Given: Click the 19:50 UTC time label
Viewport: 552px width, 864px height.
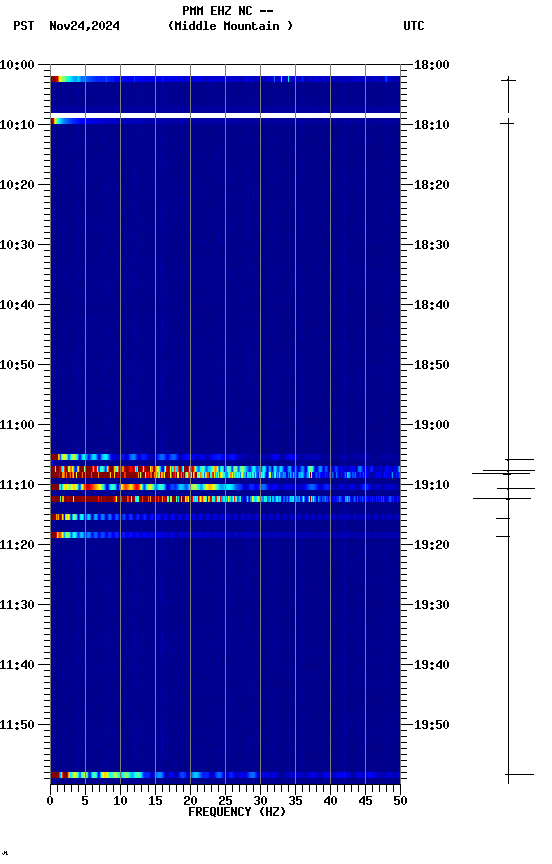Looking at the screenshot, I should coord(432,725).
